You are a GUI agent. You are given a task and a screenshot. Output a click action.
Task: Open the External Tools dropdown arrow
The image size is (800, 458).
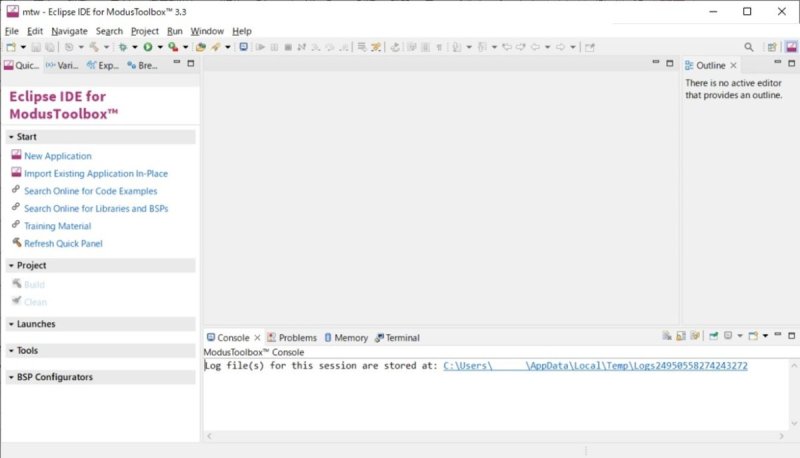[186, 47]
